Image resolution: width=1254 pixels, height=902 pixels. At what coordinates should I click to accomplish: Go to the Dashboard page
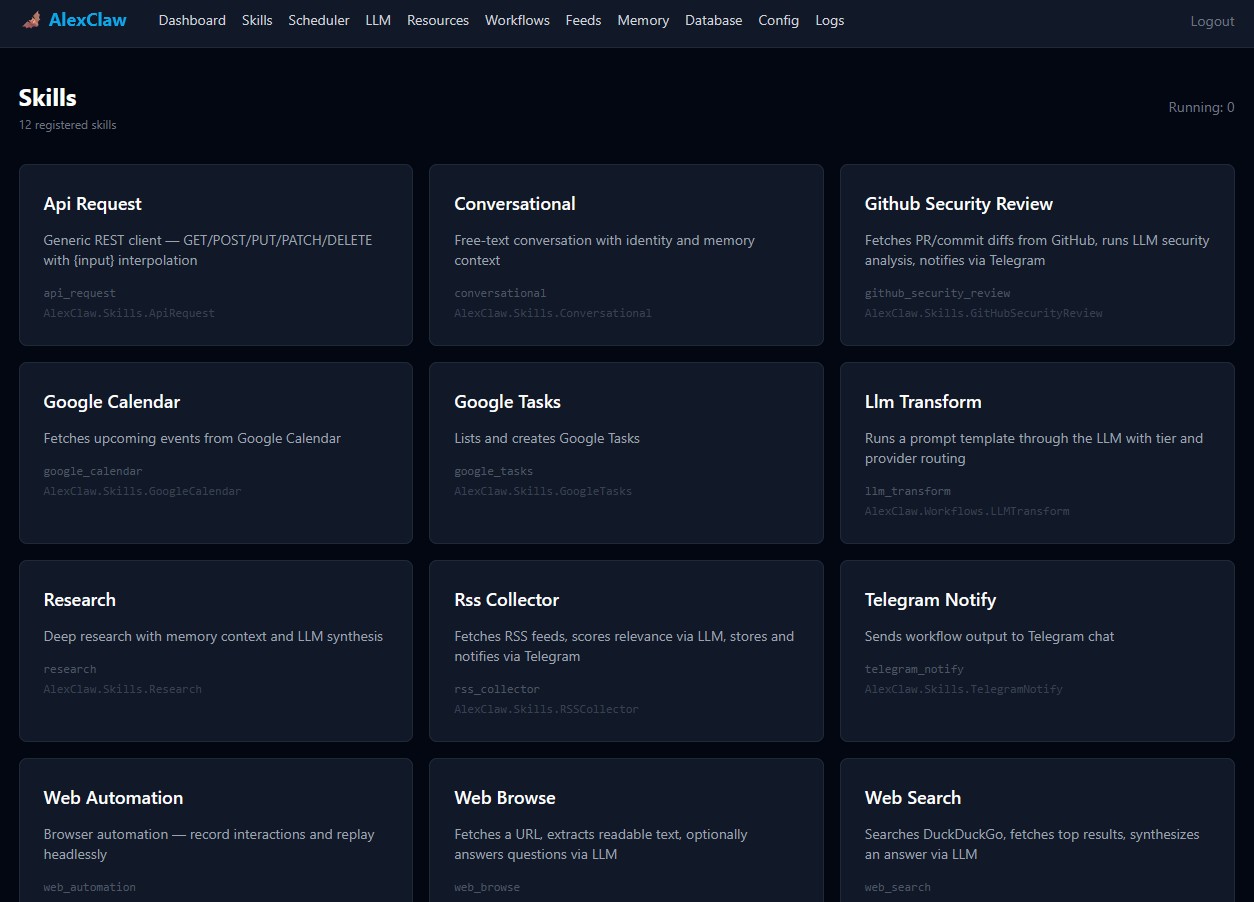[x=192, y=20]
